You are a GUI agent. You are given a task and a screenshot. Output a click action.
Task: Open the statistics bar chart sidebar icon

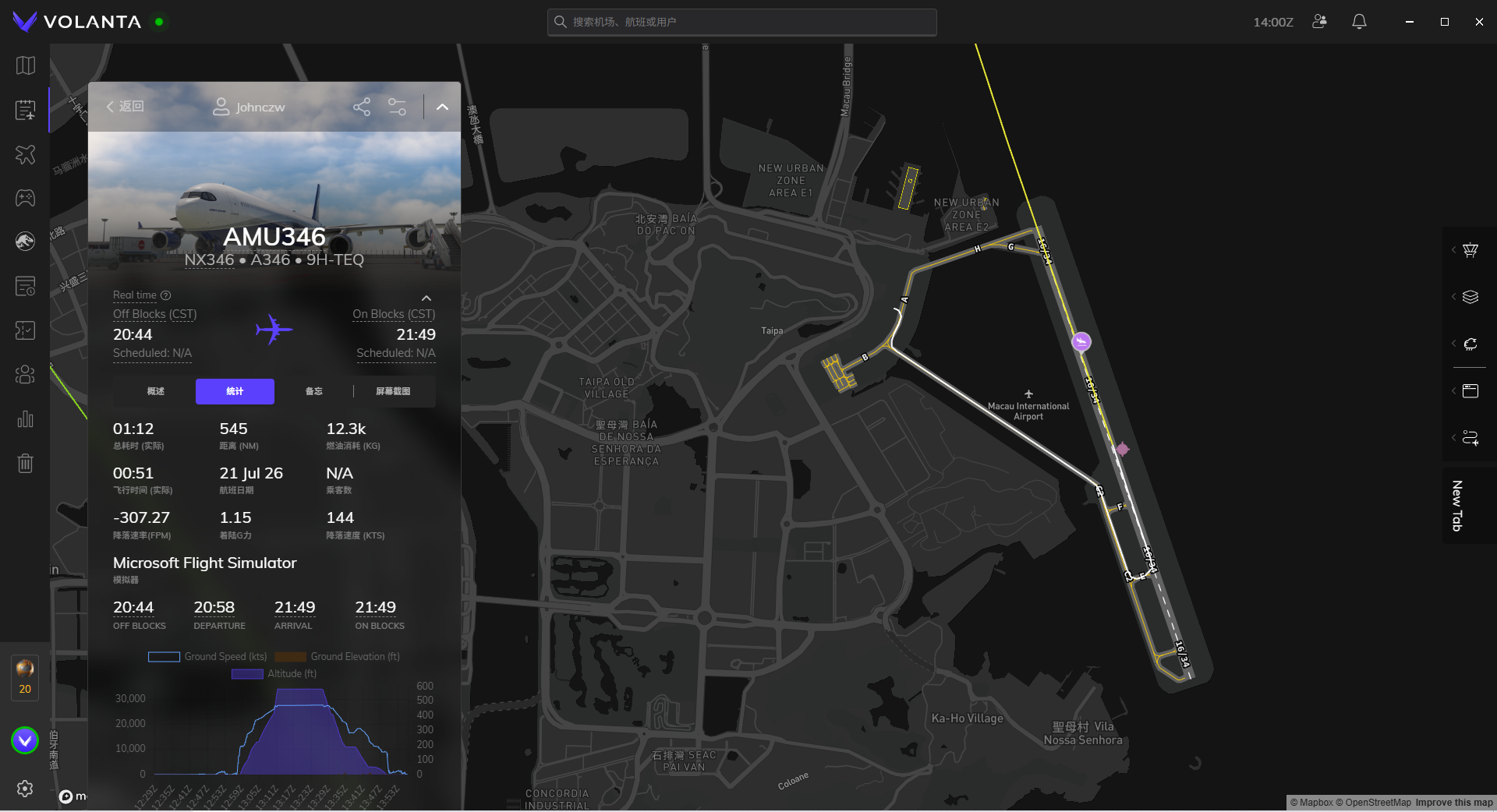point(25,419)
